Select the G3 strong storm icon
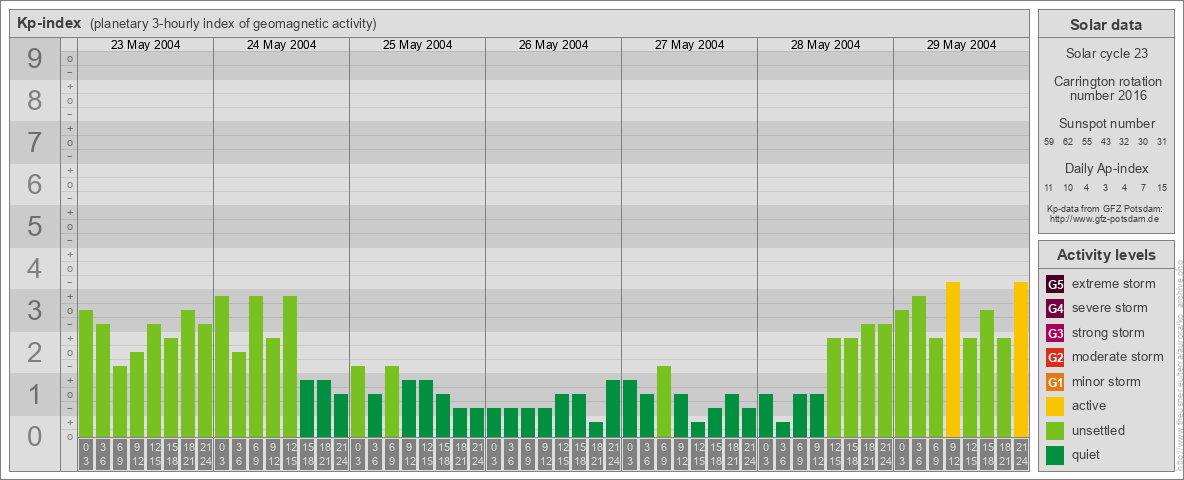Viewport: 1184px width, 480px height. point(1055,333)
